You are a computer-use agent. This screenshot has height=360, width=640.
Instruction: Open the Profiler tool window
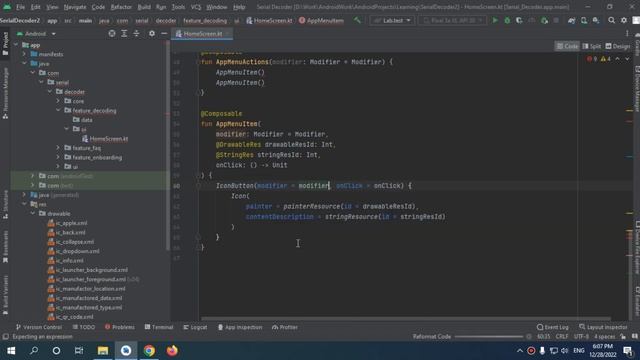pyautogui.click(x=284, y=327)
